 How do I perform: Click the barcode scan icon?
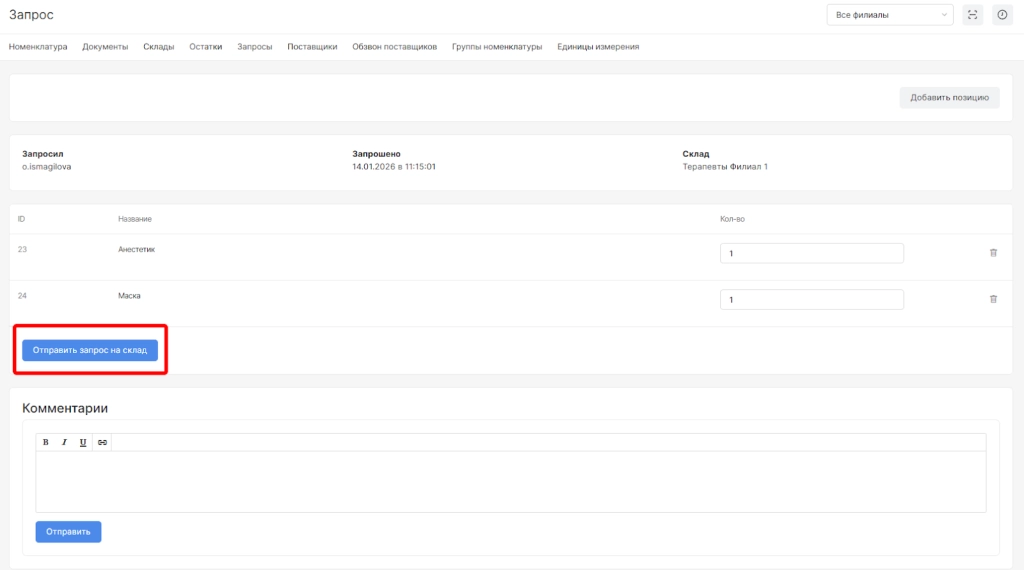coord(972,15)
